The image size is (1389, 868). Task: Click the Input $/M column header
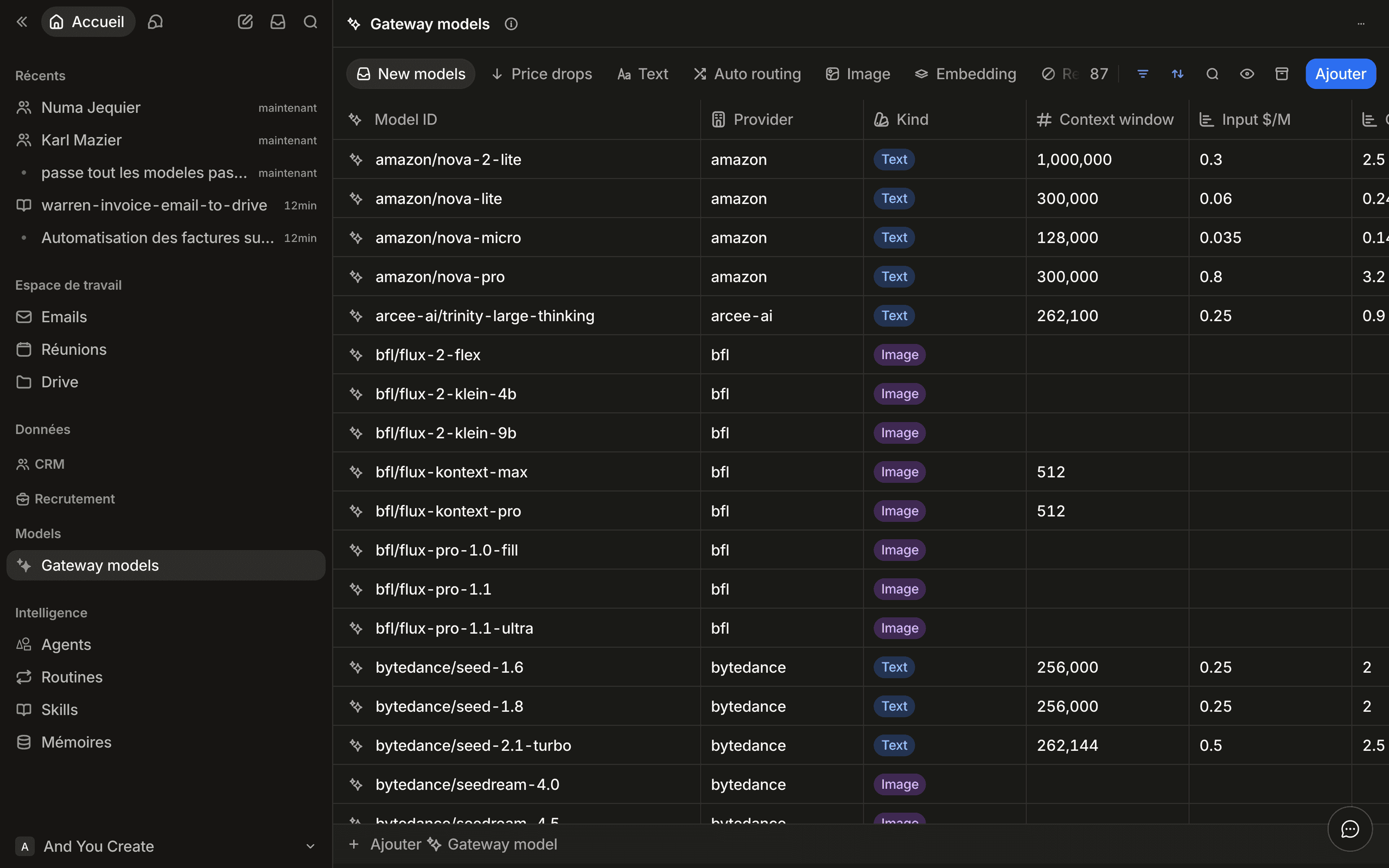tap(1270, 119)
